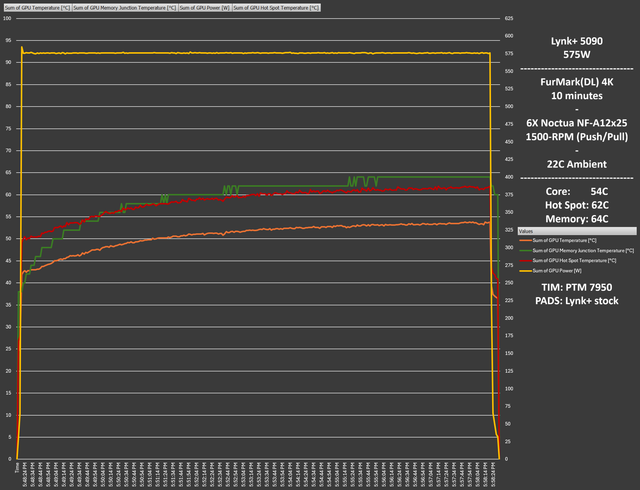Viewport: 640px width, 490px height.
Task: Click the 'Sum of GPU Temperature [°C]' field button at top
Action: (x=38, y=8)
